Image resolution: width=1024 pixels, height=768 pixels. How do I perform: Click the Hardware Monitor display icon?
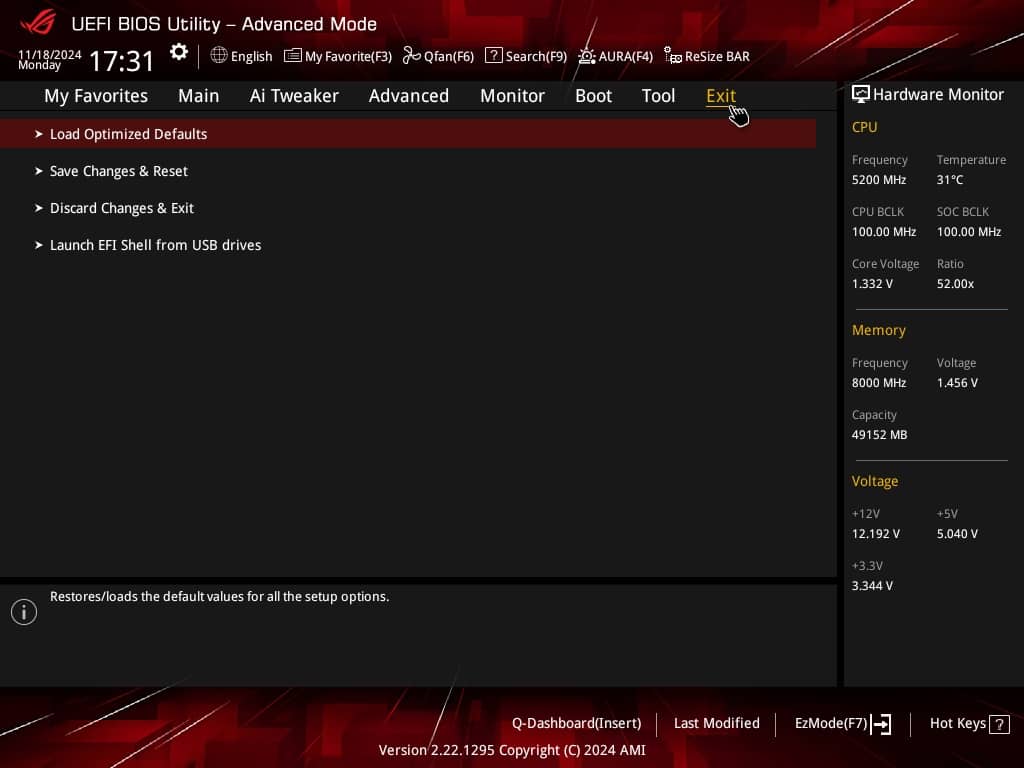click(x=861, y=94)
